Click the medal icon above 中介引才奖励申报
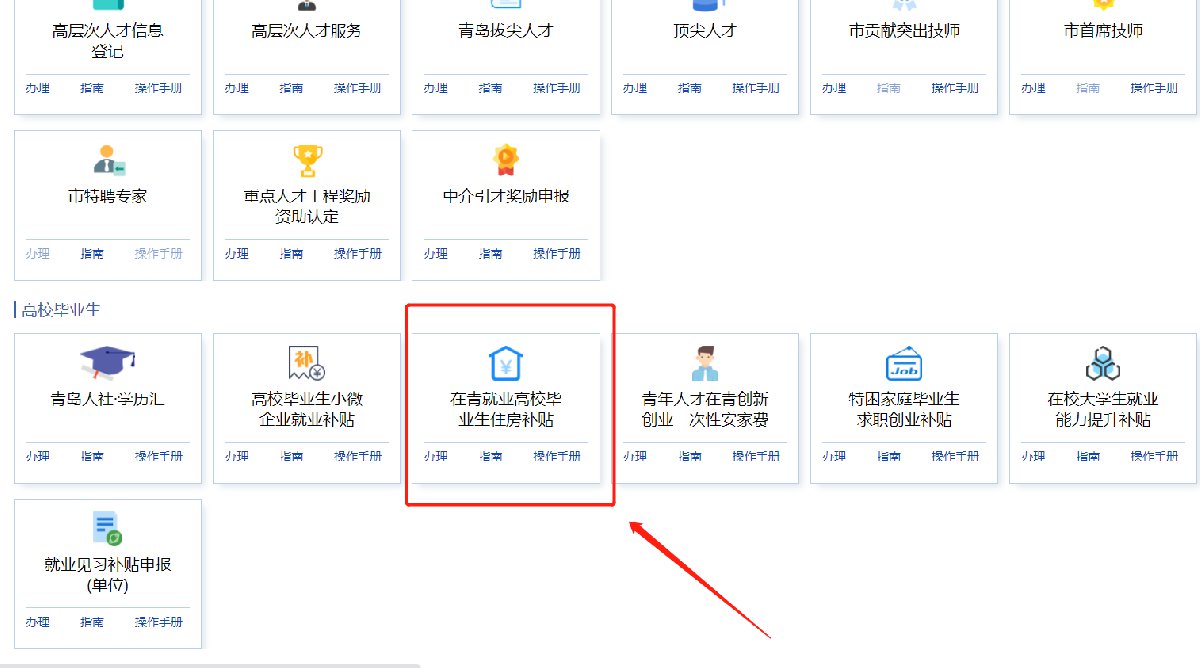 pyautogui.click(x=506, y=160)
